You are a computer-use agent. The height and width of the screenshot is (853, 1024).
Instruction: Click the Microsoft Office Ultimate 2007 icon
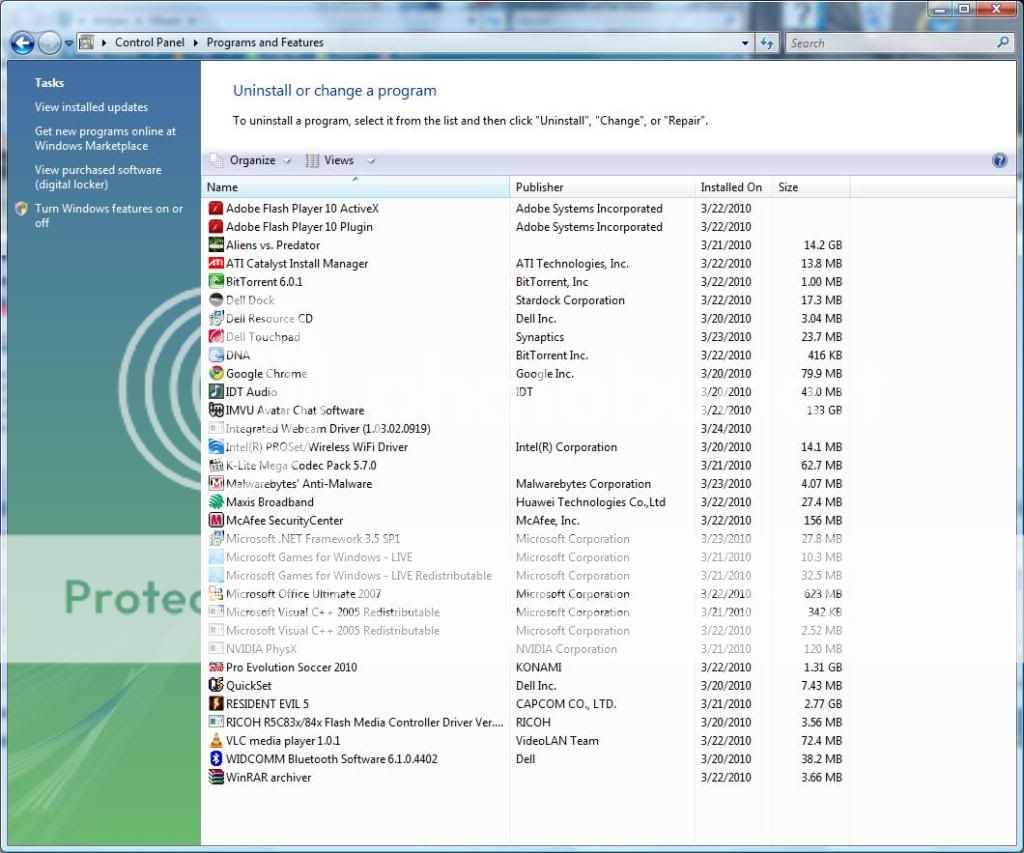point(216,594)
